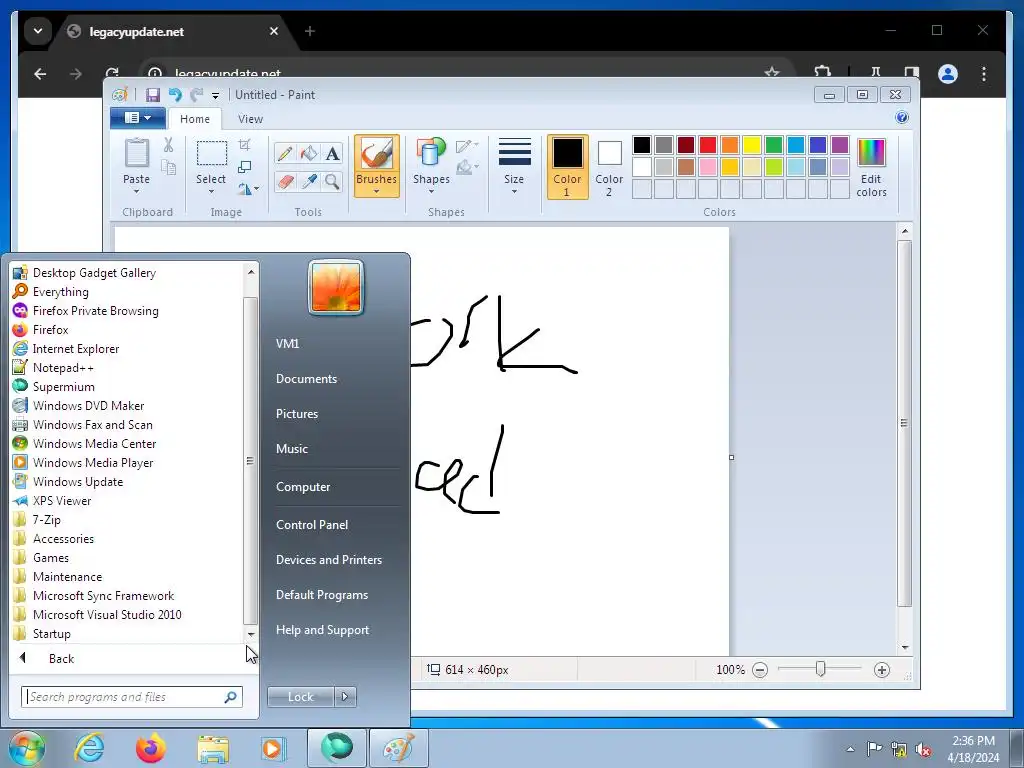Viewport: 1024px width, 768px height.
Task: Open the Paint application menu dropdown
Action: [x=137, y=118]
